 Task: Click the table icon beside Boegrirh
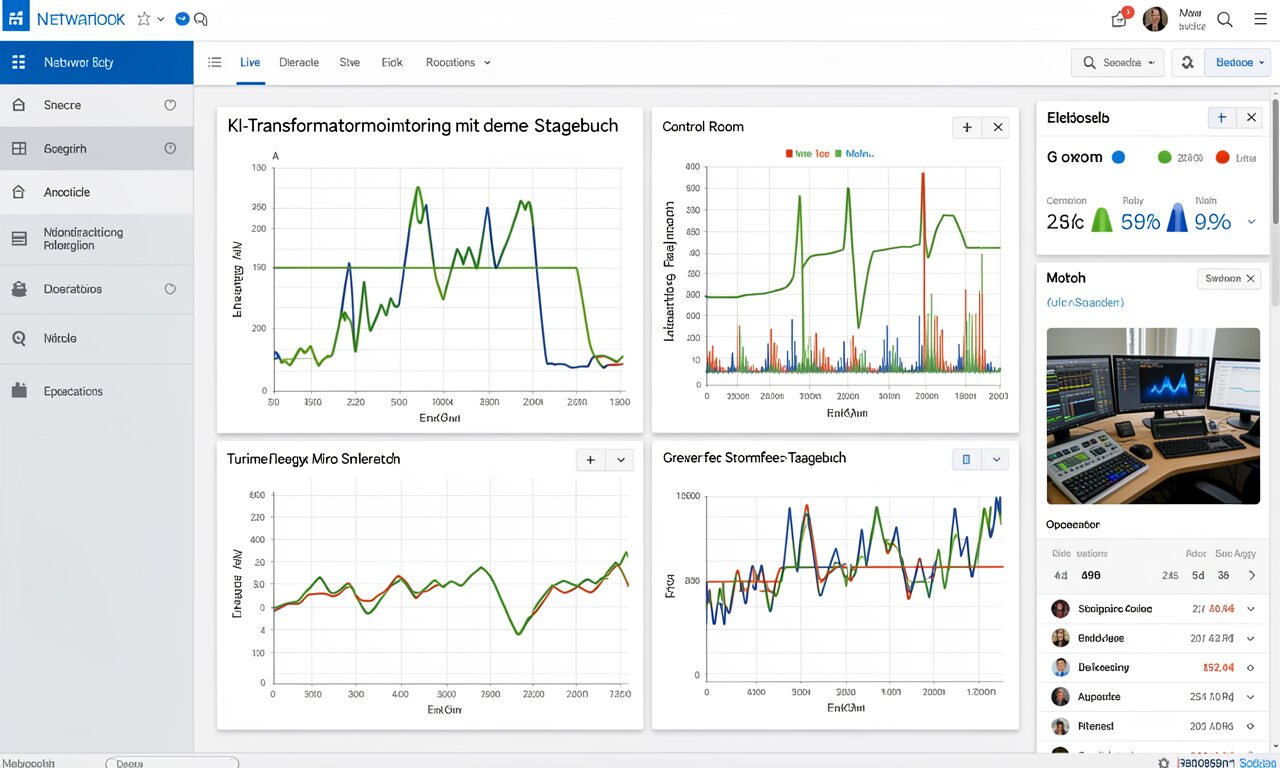[x=18, y=148]
